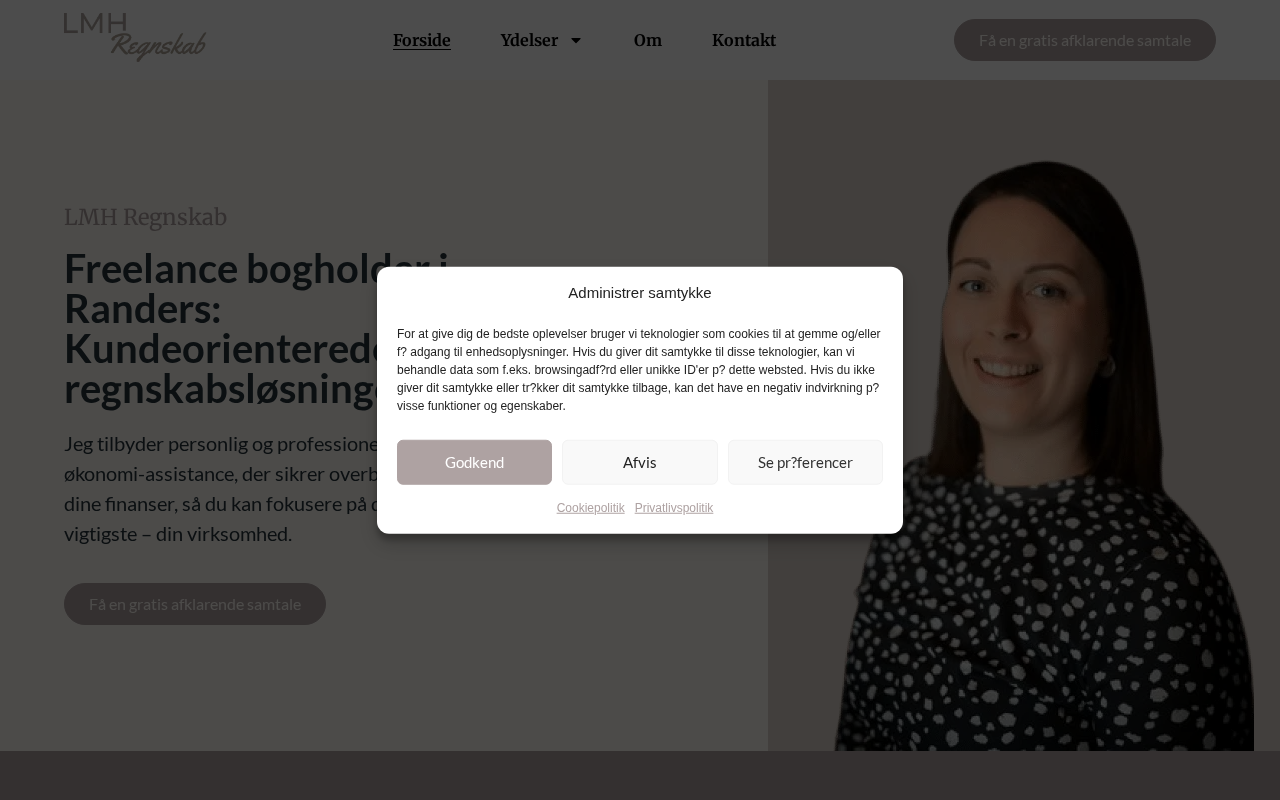Reject cookies with the Afvis button
This screenshot has width=1280, height=800.
pyautogui.click(x=640, y=462)
